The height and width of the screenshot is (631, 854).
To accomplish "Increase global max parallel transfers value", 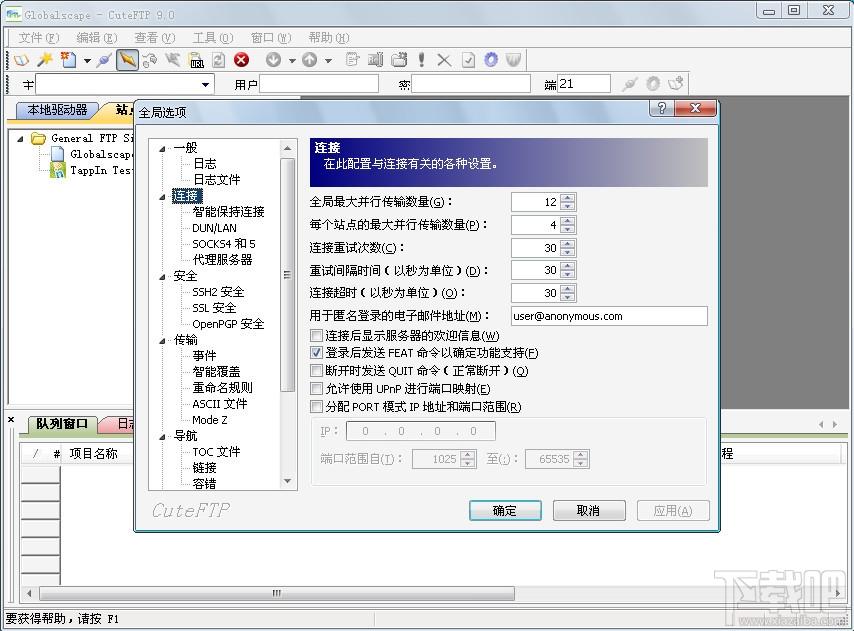I will [x=568, y=198].
